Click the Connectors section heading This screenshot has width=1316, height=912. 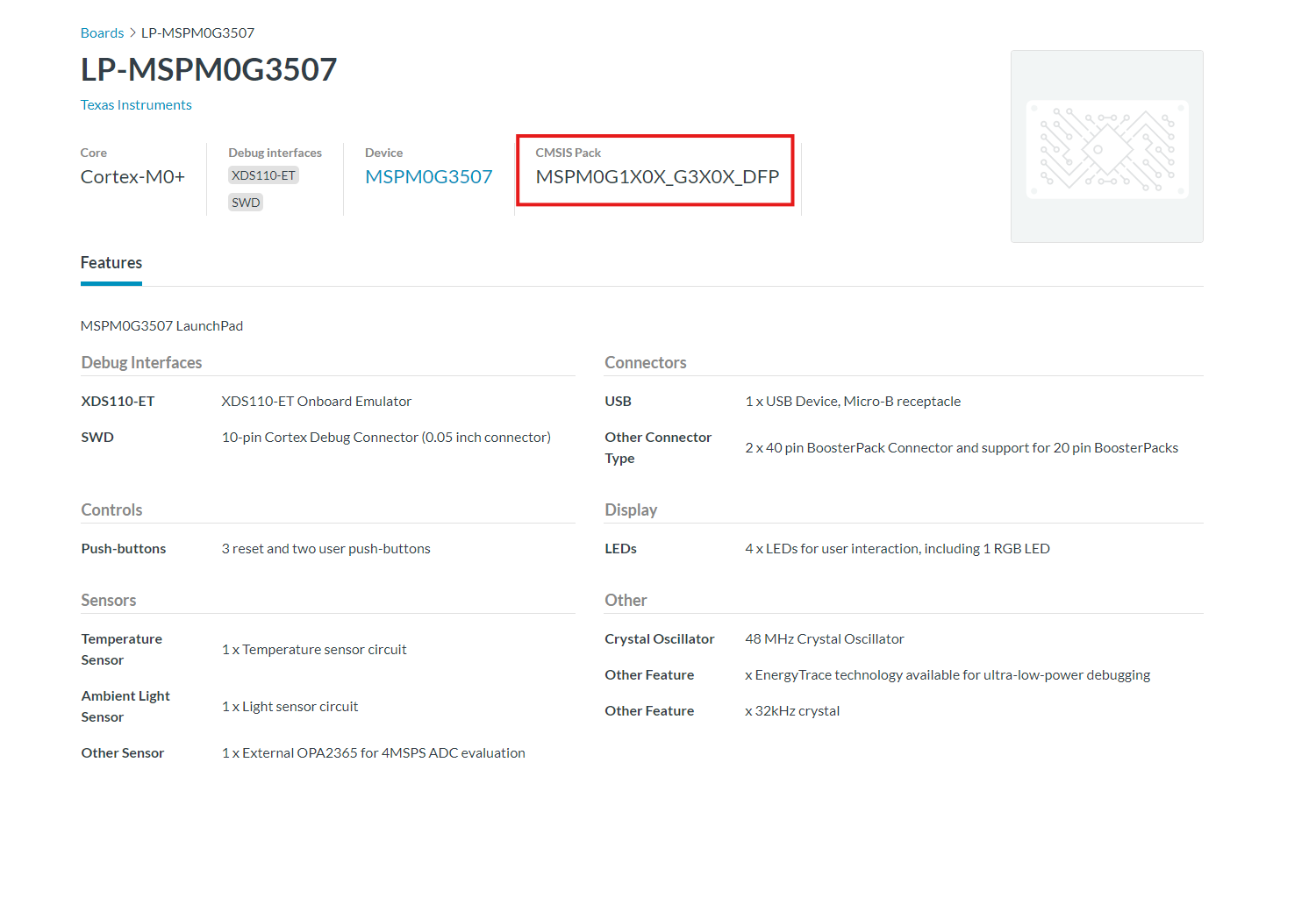646,363
